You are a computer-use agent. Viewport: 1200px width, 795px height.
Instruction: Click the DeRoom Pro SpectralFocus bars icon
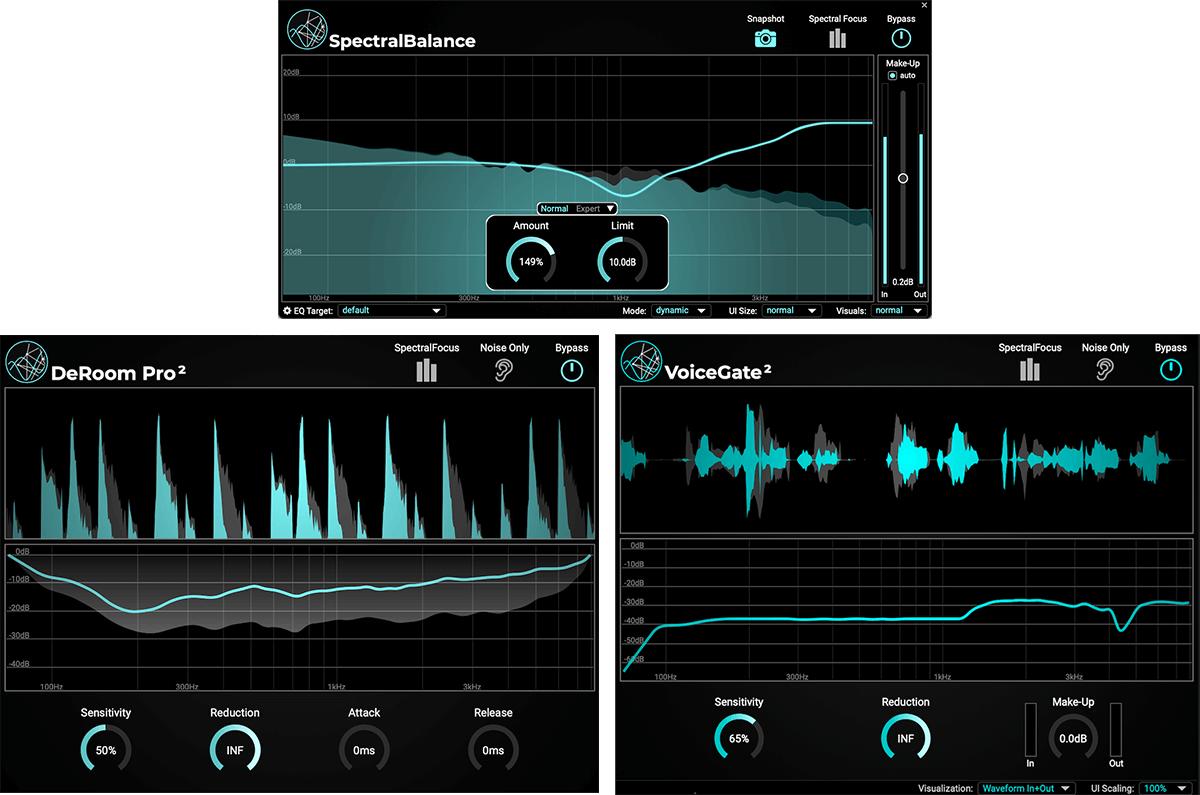click(427, 371)
